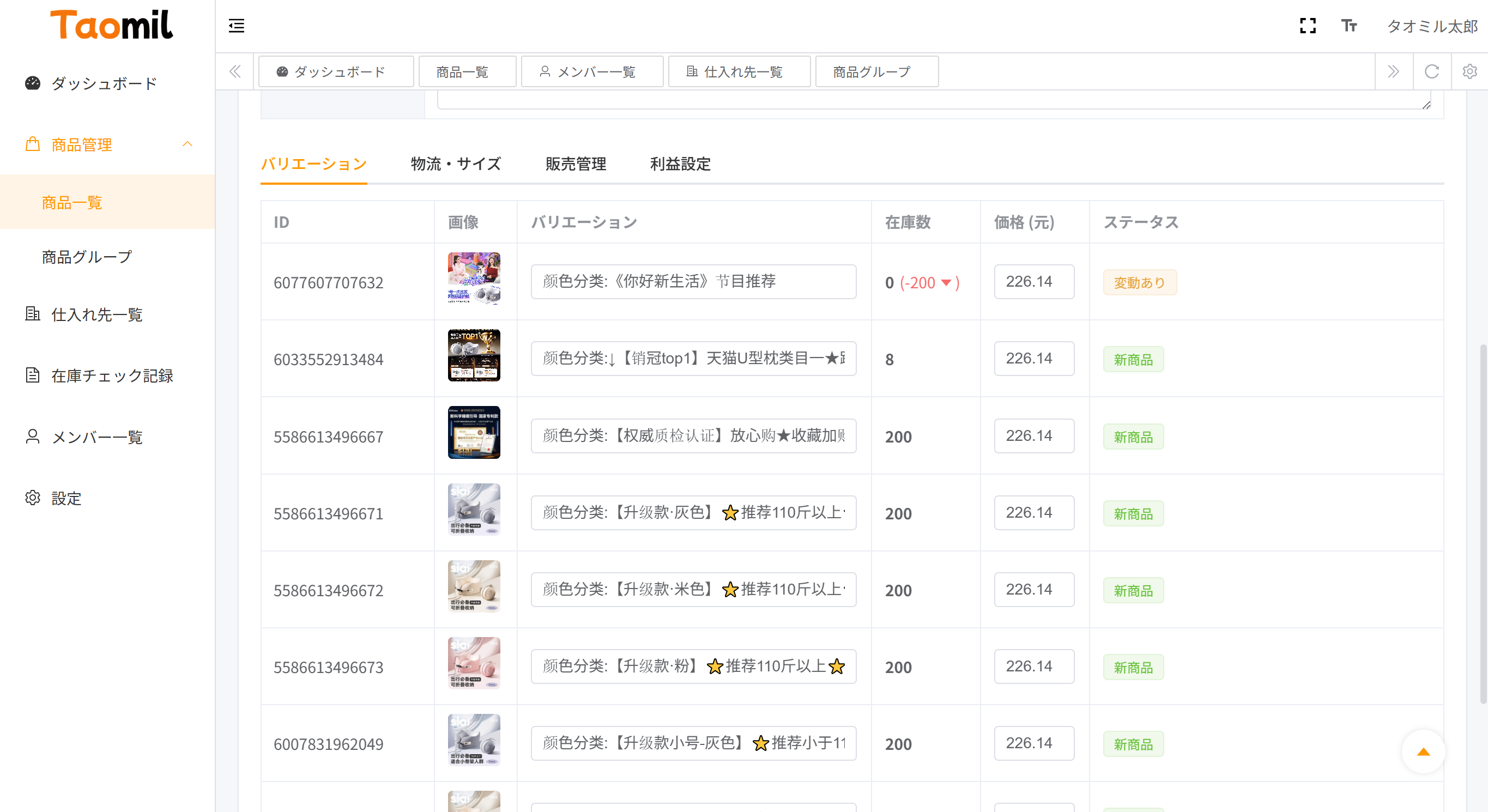Toggle fullscreen mode icon

(x=1308, y=26)
